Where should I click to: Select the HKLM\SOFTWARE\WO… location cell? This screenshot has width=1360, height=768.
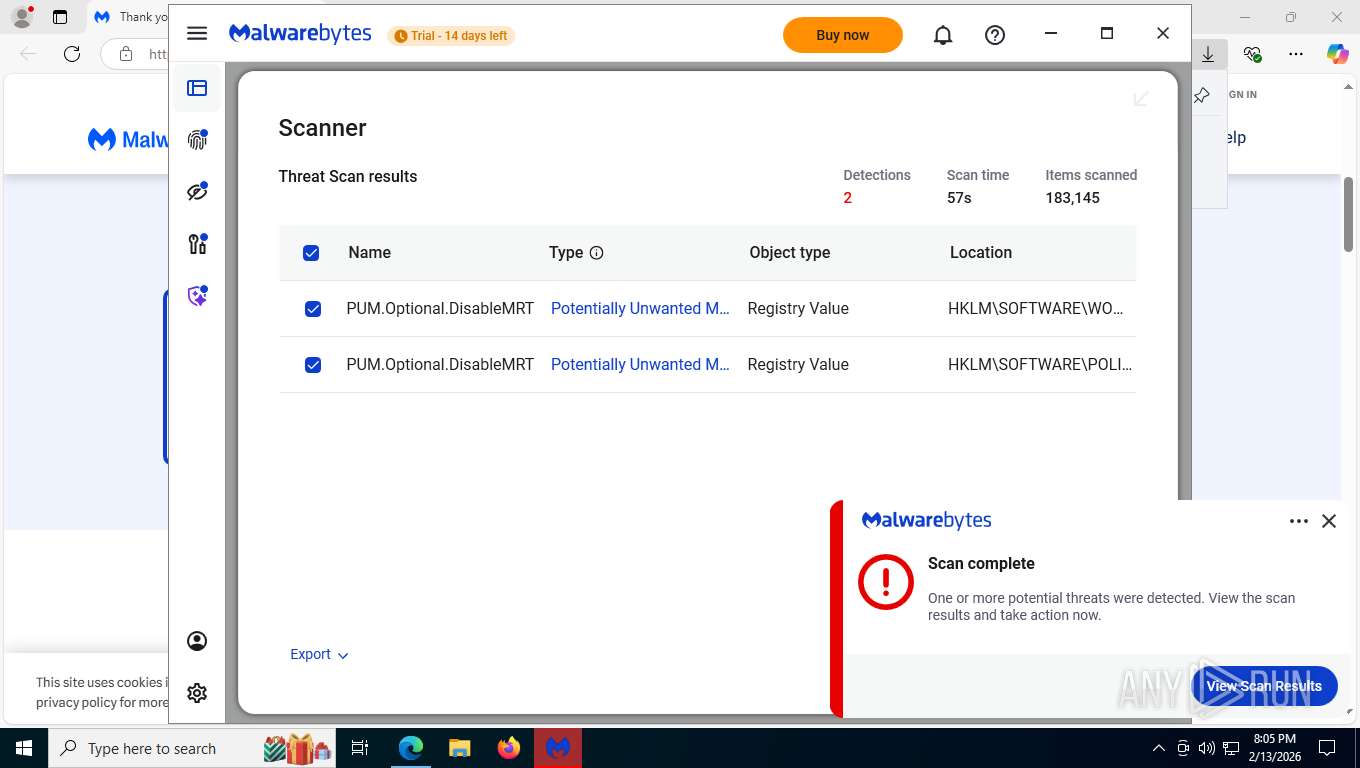[1036, 308]
